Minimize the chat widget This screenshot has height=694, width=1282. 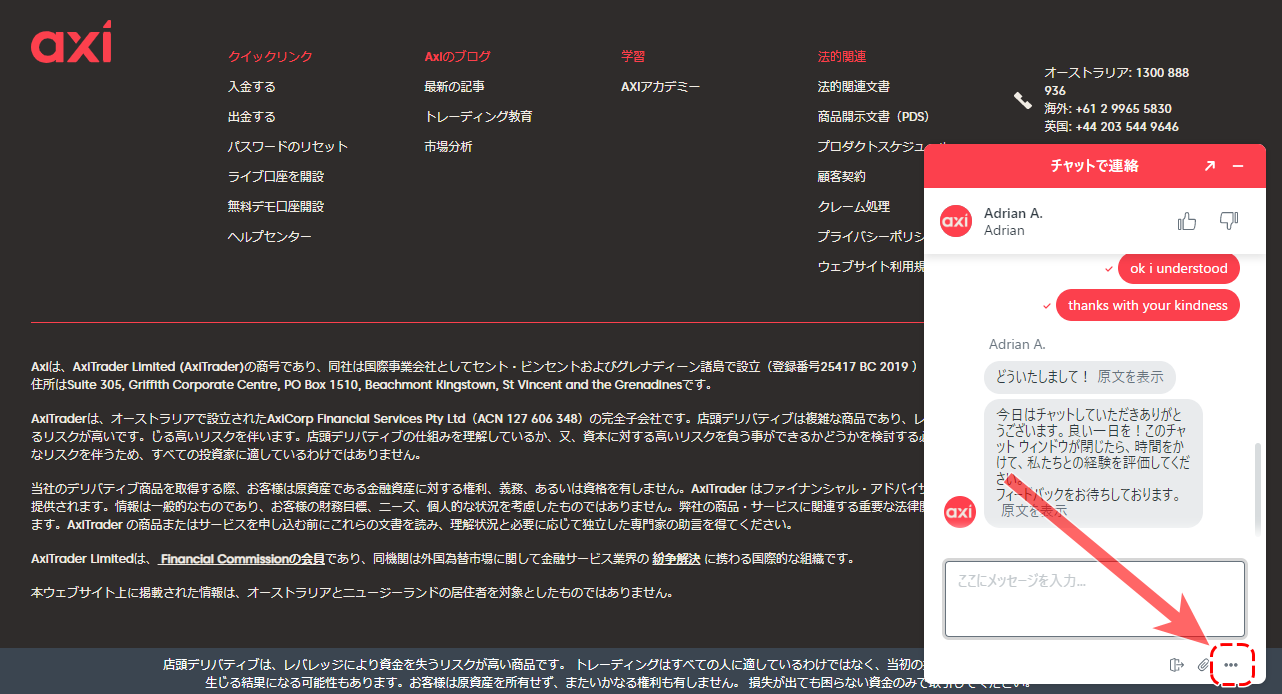coord(1238,166)
